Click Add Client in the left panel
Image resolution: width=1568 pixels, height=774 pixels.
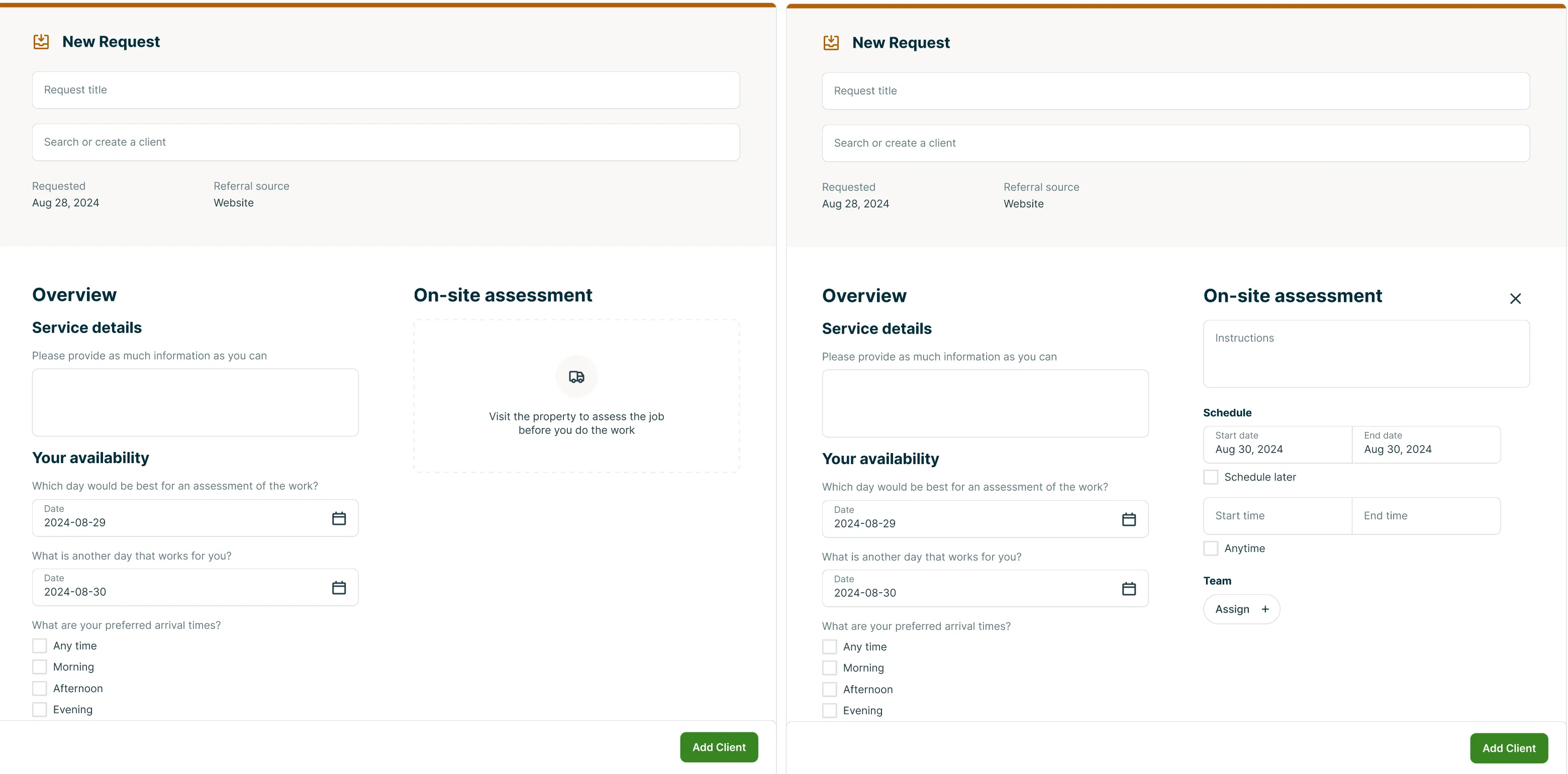pos(719,747)
